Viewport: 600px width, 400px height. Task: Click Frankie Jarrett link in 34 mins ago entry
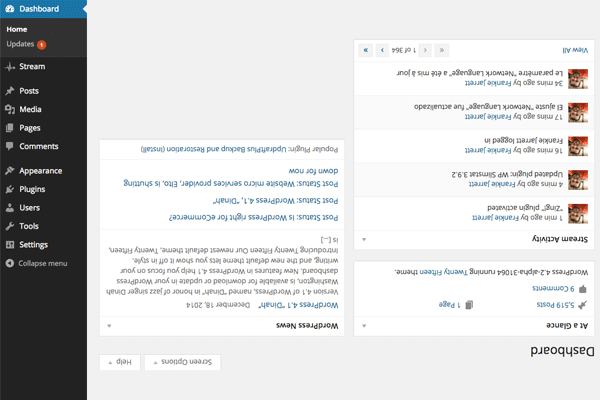[x=488, y=83]
